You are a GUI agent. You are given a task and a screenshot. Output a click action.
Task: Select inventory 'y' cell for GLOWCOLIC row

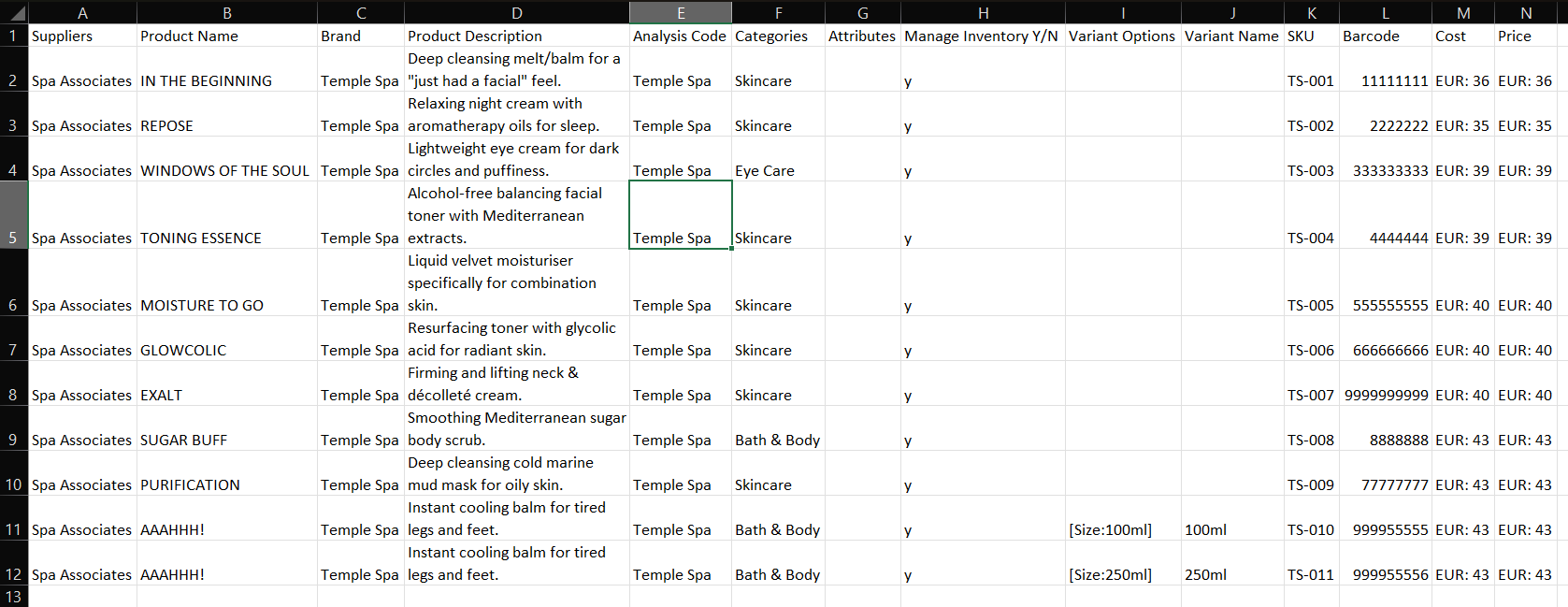pyautogui.click(x=983, y=339)
